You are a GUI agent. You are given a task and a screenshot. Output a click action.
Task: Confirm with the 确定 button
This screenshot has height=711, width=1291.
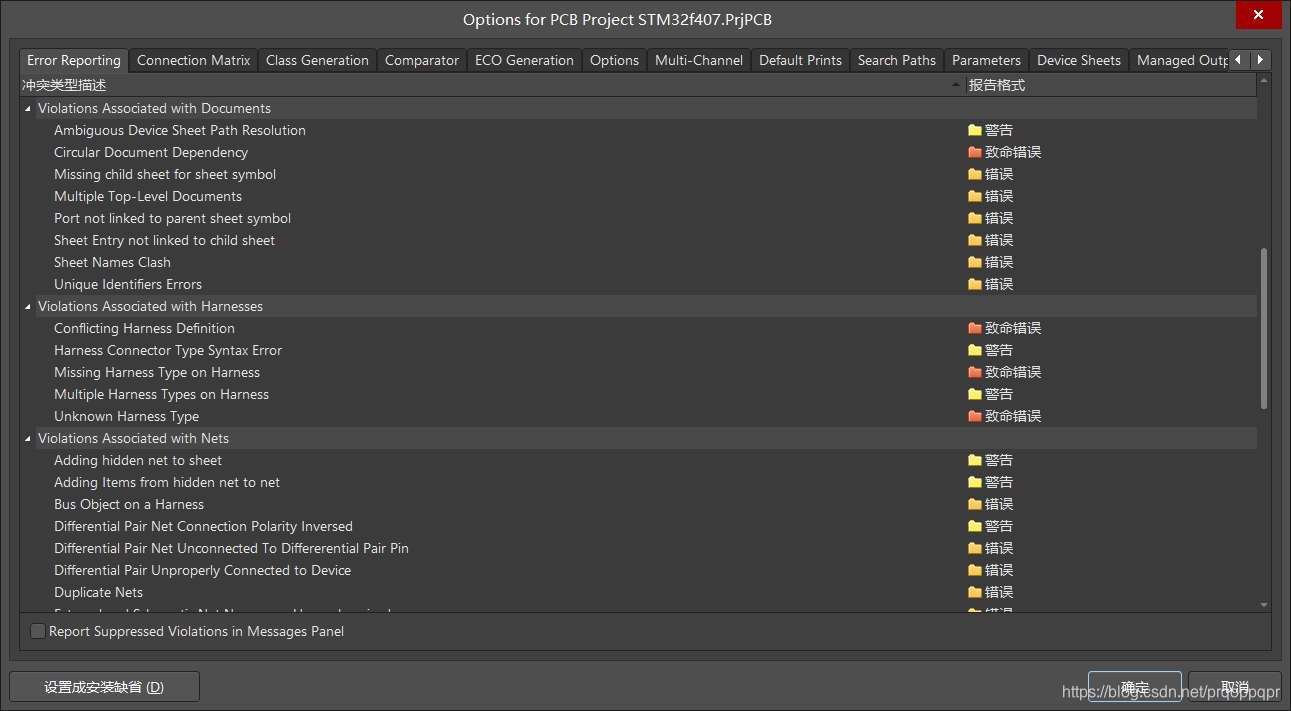point(1134,687)
